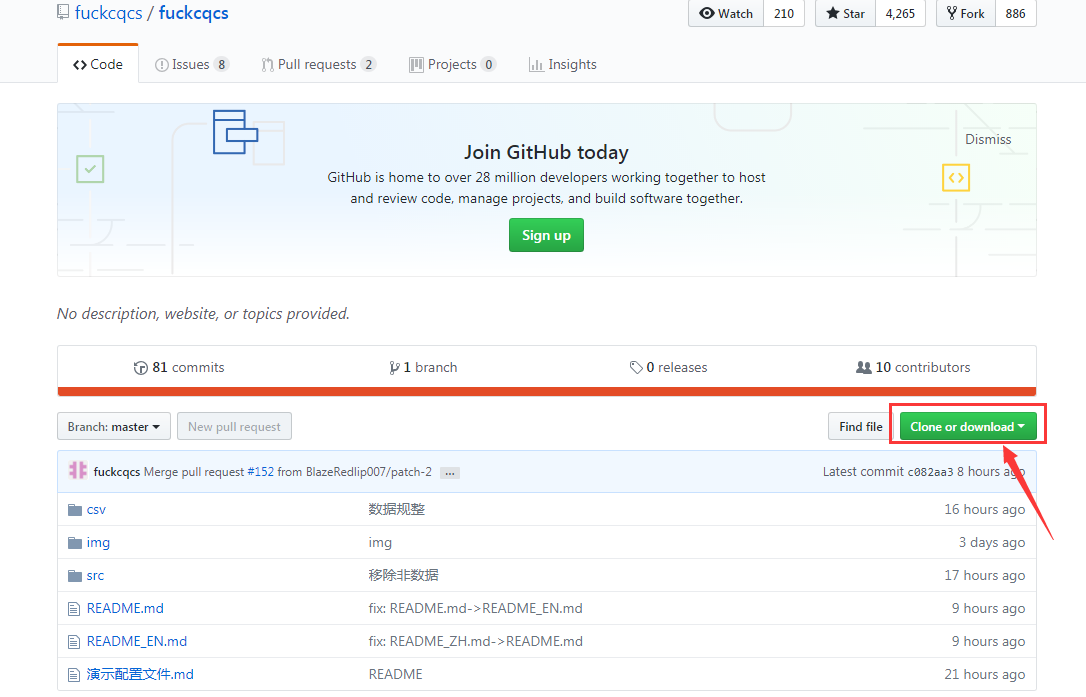Click the fuckcqcs author name in commit bar

[116, 472]
